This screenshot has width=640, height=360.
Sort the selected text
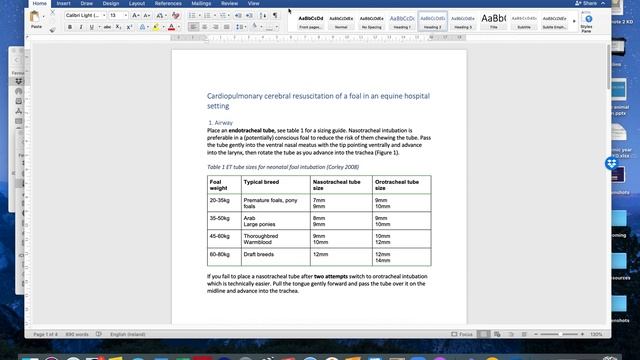coord(263,16)
